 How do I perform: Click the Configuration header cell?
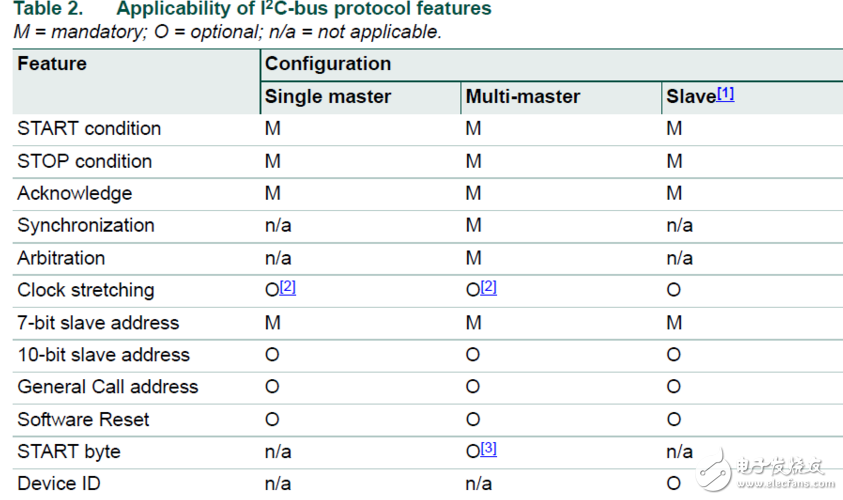(327, 64)
